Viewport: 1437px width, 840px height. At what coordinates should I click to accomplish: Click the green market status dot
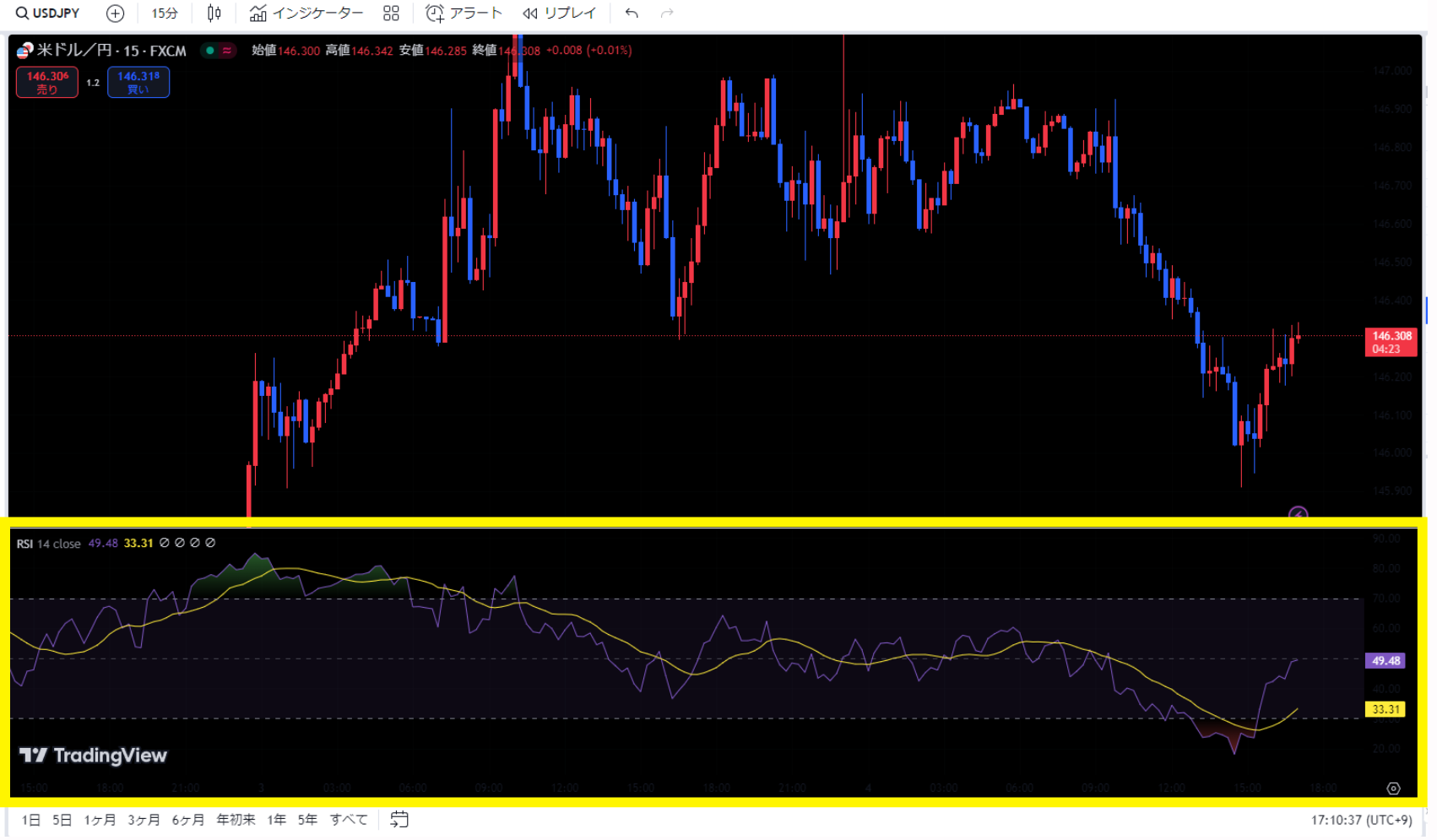(210, 51)
